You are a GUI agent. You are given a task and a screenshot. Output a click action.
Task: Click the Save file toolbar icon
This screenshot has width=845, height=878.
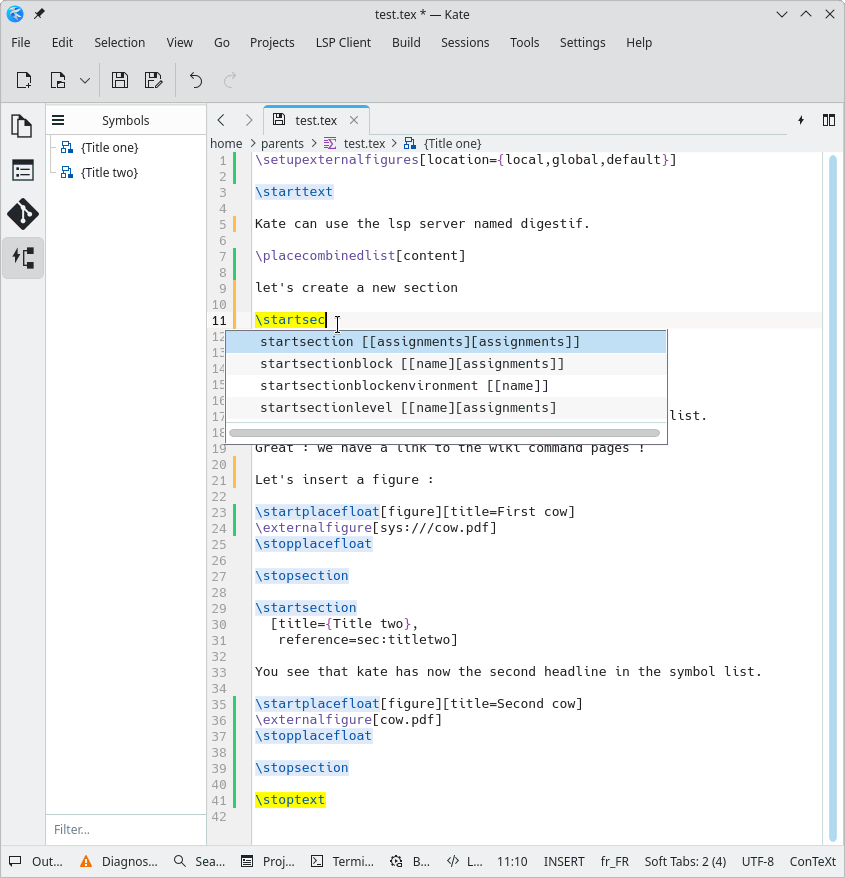tap(120, 80)
